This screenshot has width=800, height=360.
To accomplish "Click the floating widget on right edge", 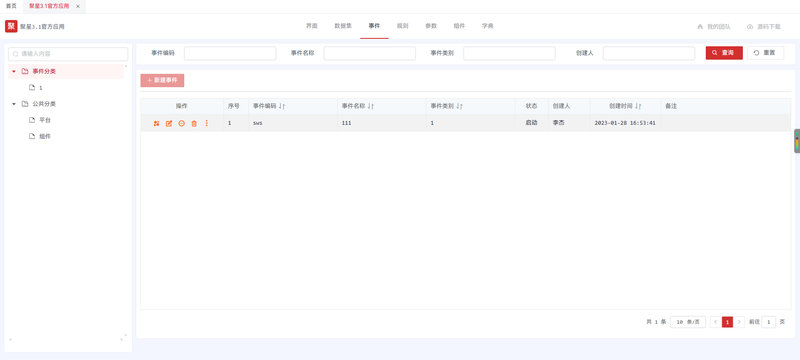I will (x=797, y=141).
